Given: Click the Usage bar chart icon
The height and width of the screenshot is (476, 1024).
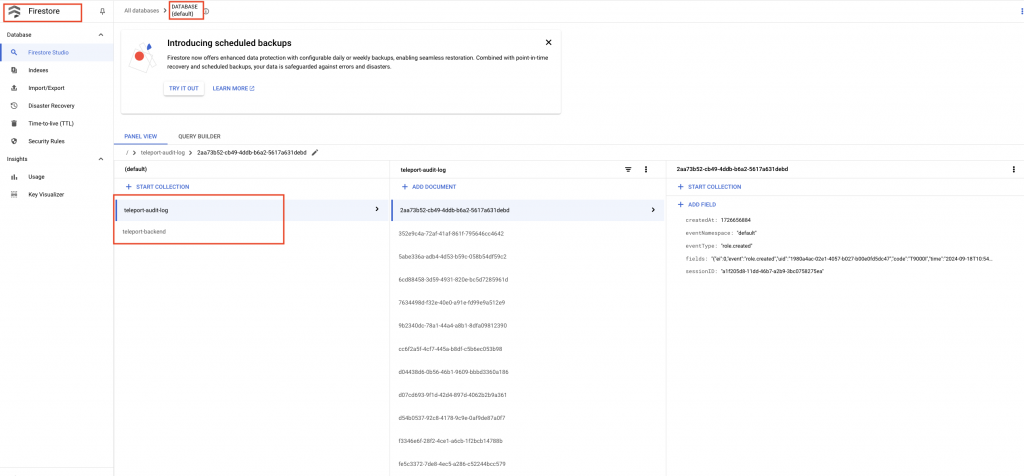Looking at the screenshot, I should click(14, 176).
